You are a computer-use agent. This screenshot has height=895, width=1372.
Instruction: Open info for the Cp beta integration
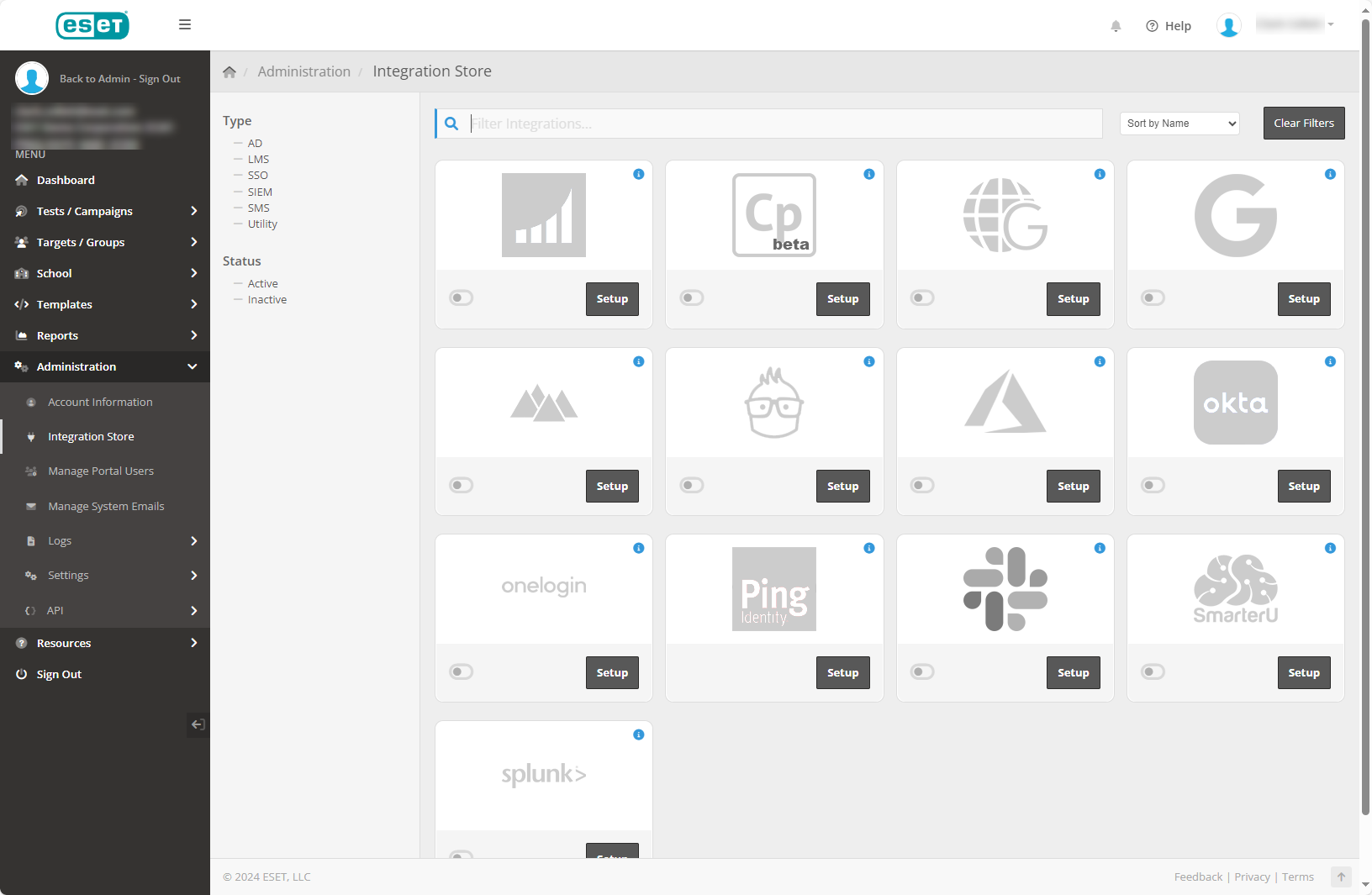[869, 174]
